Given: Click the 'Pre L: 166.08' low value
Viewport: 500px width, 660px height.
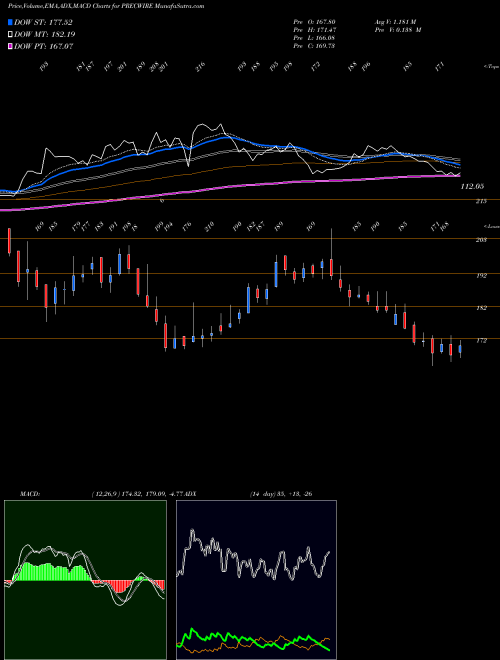Looking at the screenshot, I should point(314,38).
